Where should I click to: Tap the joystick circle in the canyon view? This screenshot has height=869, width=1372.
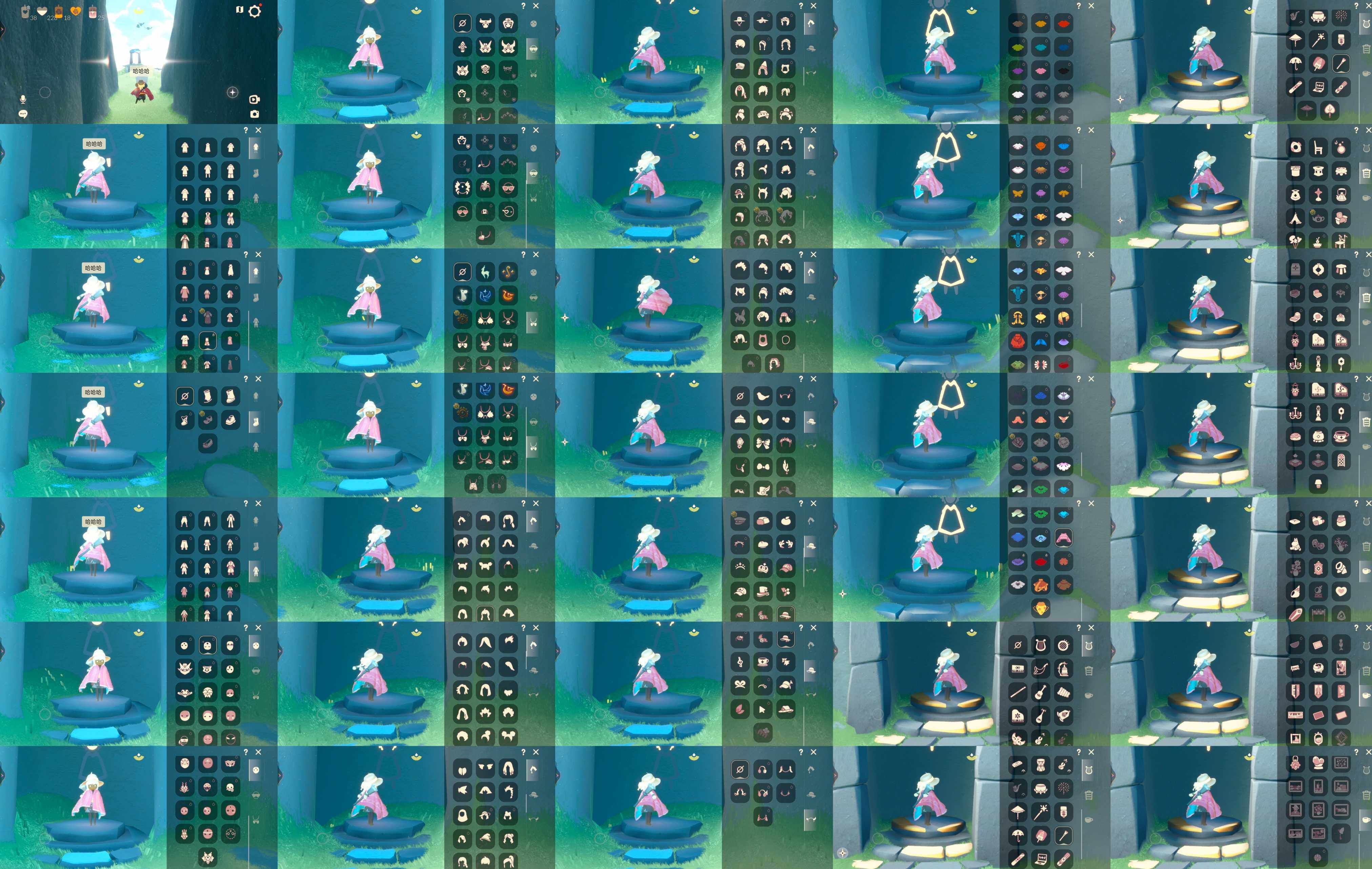pos(45,92)
